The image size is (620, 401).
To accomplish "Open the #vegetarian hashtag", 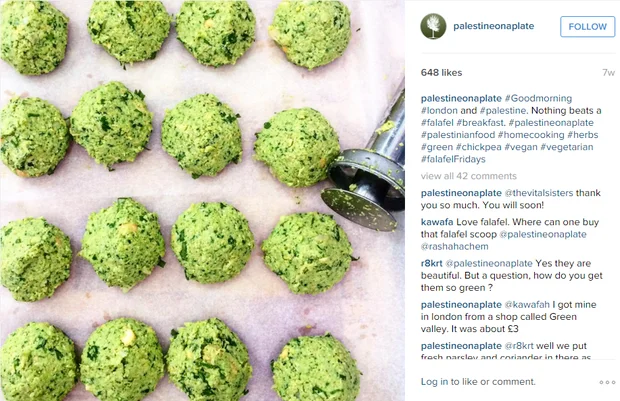I will coord(567,147).
